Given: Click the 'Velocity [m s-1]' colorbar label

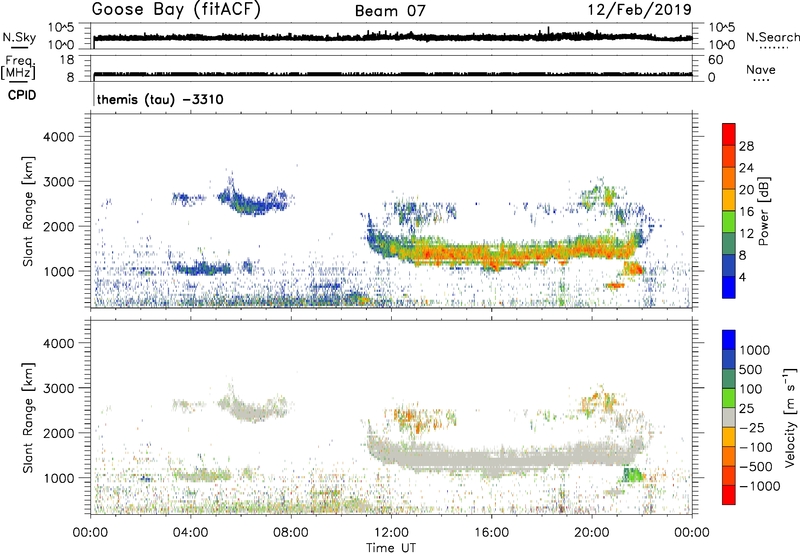Looking at the screenshot, I should tap(790, 417).
